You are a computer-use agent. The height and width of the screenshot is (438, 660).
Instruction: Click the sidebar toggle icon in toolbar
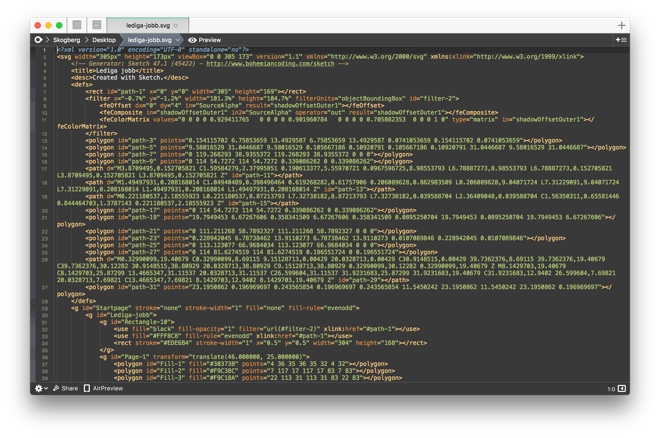[77, 25]
